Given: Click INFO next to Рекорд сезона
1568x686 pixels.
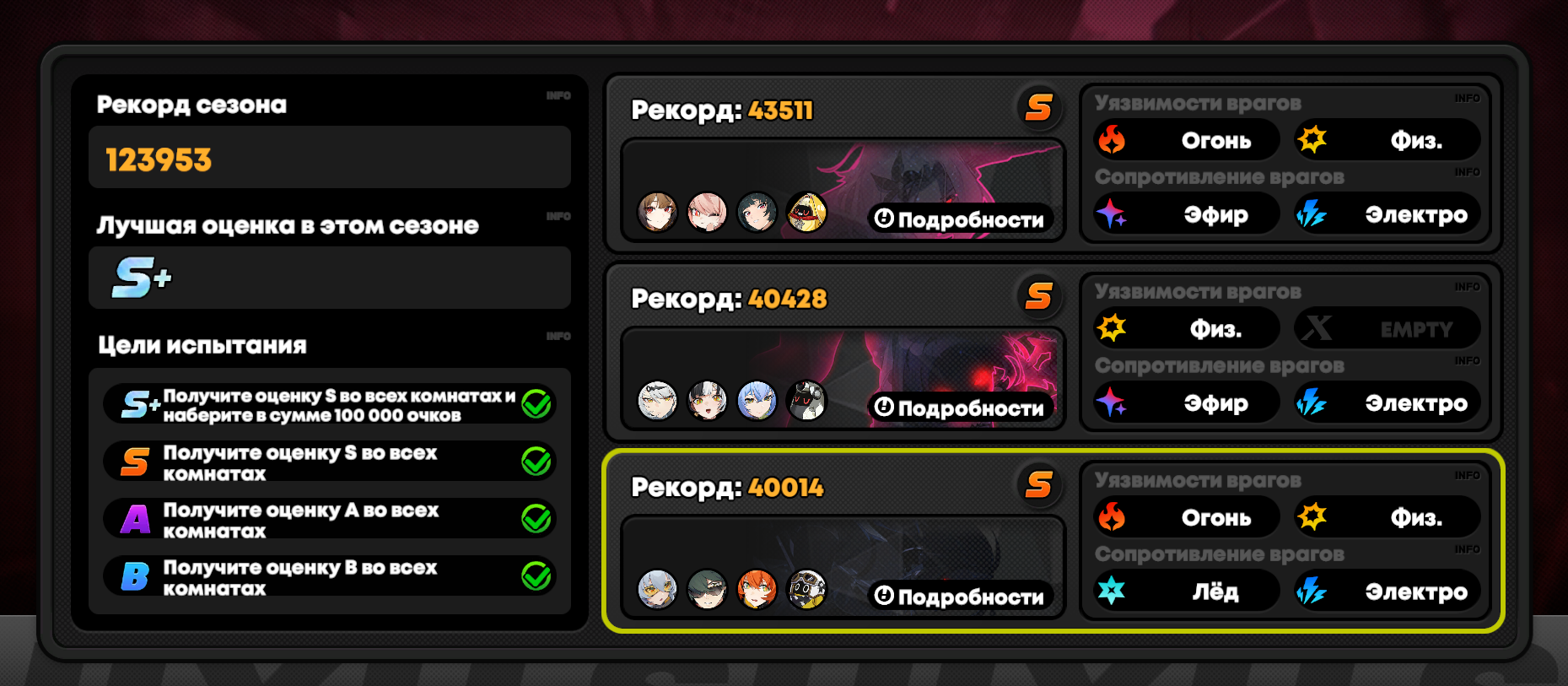Looking at the screenshot, I should [x=558, y=95].
